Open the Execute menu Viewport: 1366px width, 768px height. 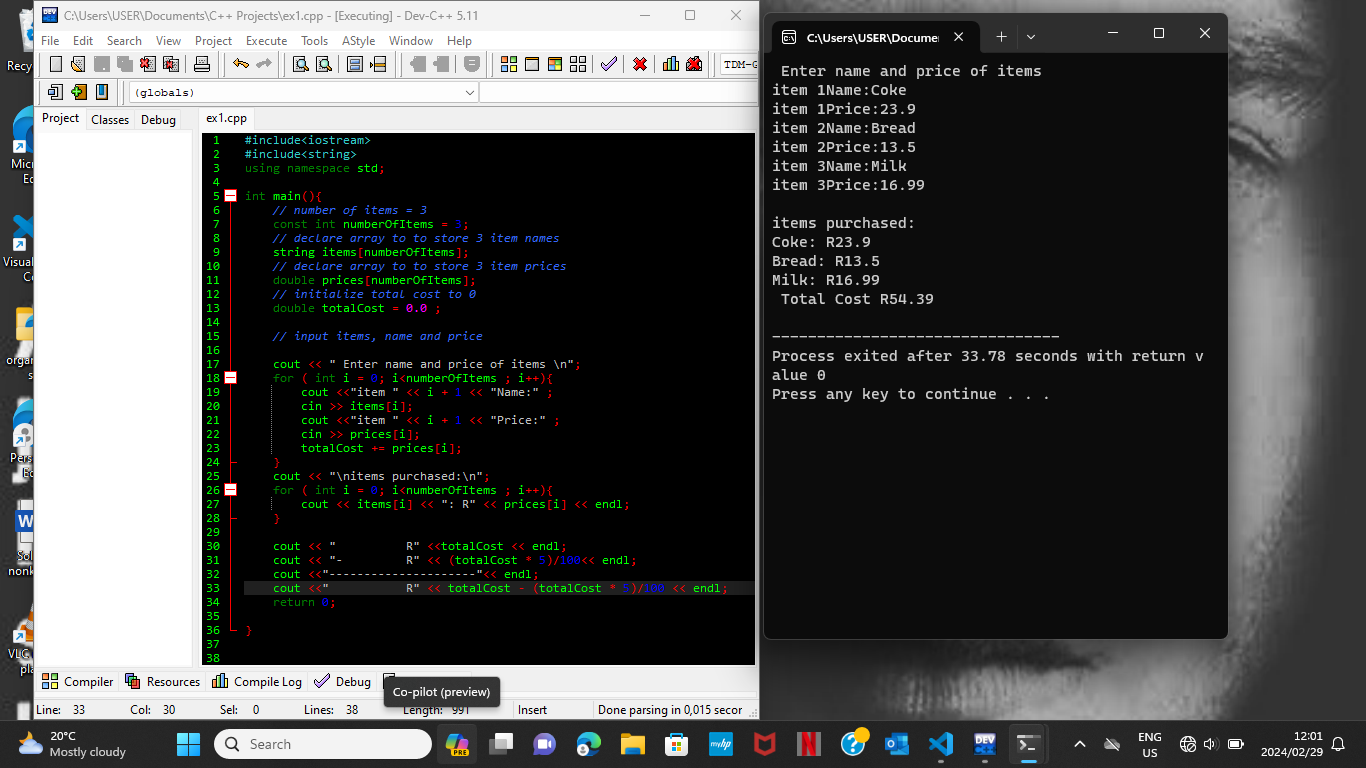coord(266,41)
